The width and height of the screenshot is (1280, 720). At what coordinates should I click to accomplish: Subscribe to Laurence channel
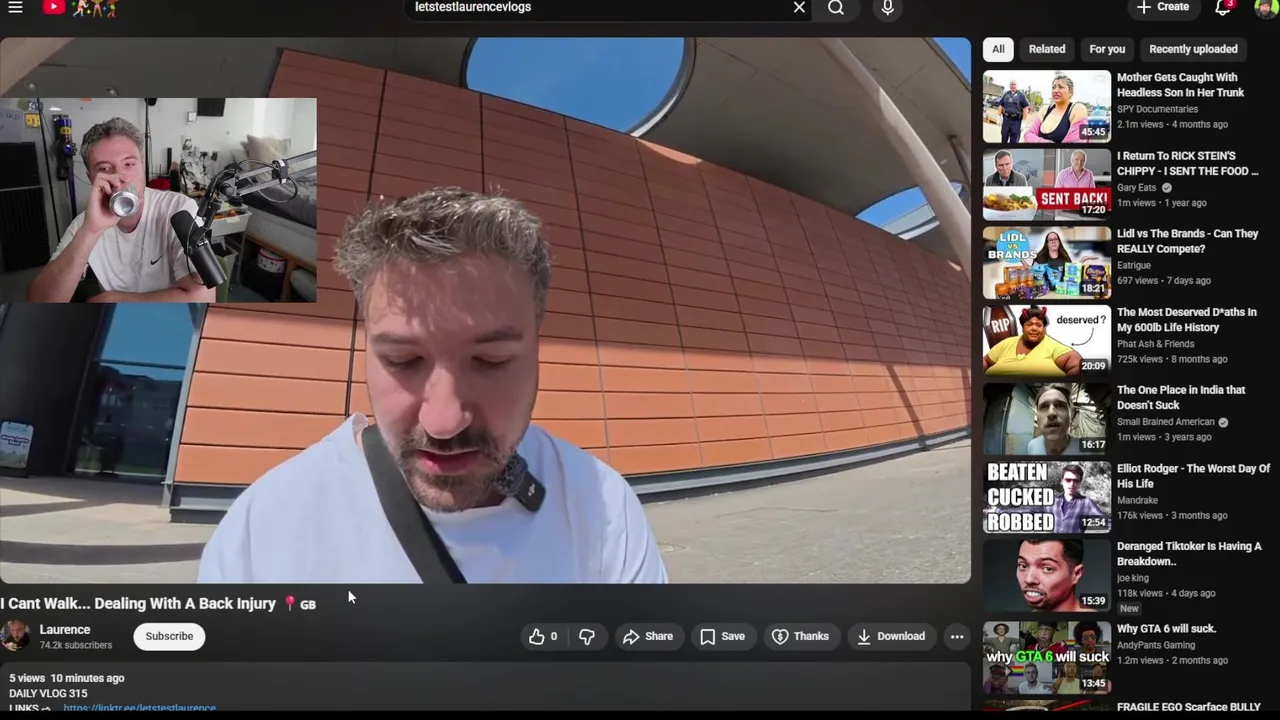coord(169,636)
